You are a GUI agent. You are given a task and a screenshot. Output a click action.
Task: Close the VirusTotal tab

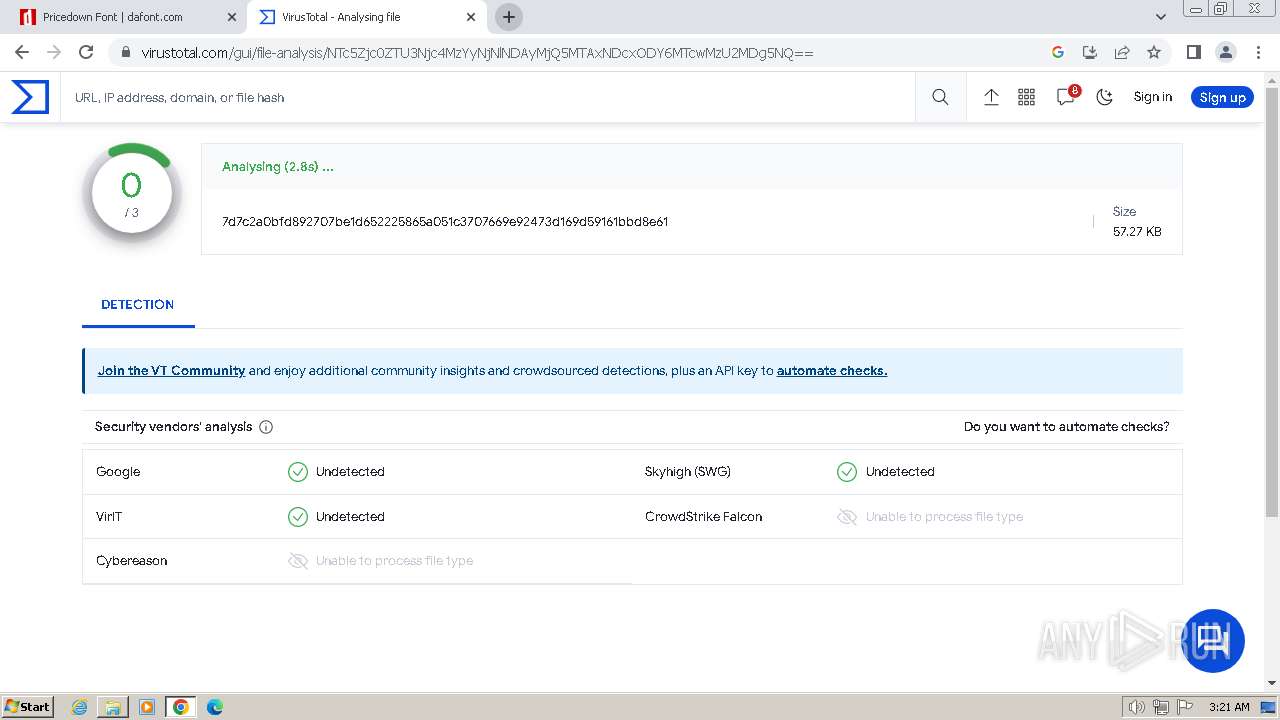tap(471, 17)
